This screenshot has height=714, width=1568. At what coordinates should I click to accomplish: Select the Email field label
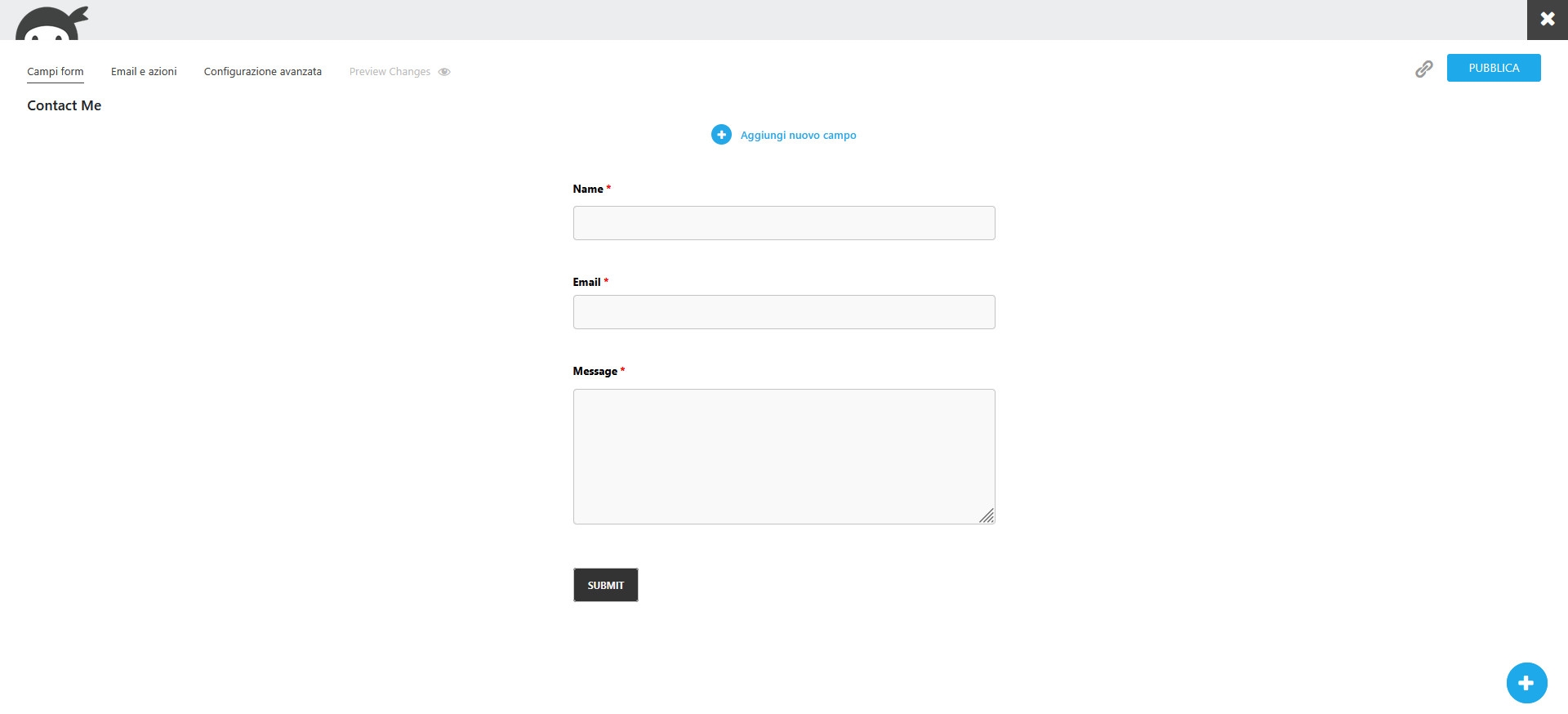586,282
